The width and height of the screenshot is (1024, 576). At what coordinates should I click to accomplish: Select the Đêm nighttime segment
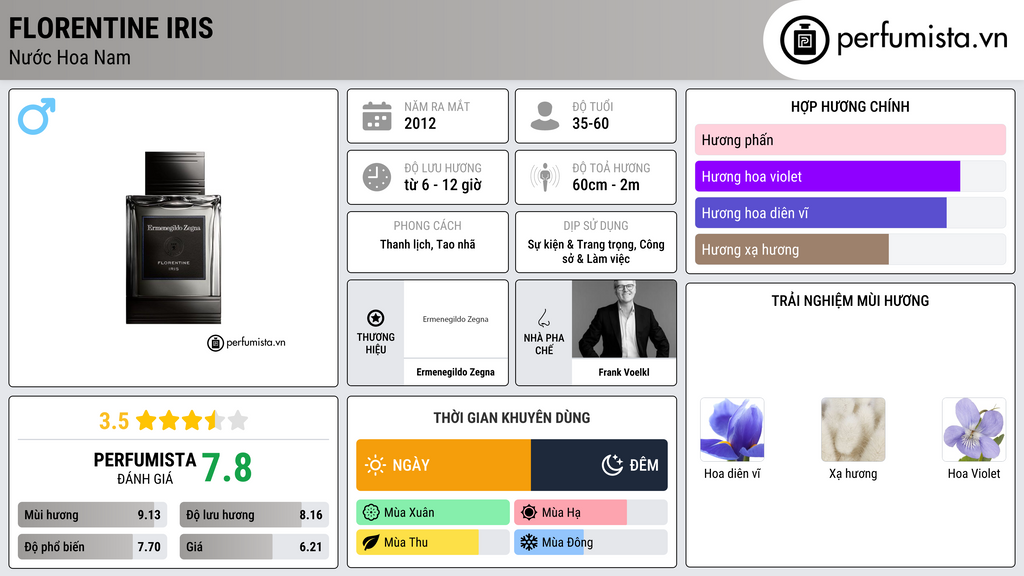tap(600, 465)
